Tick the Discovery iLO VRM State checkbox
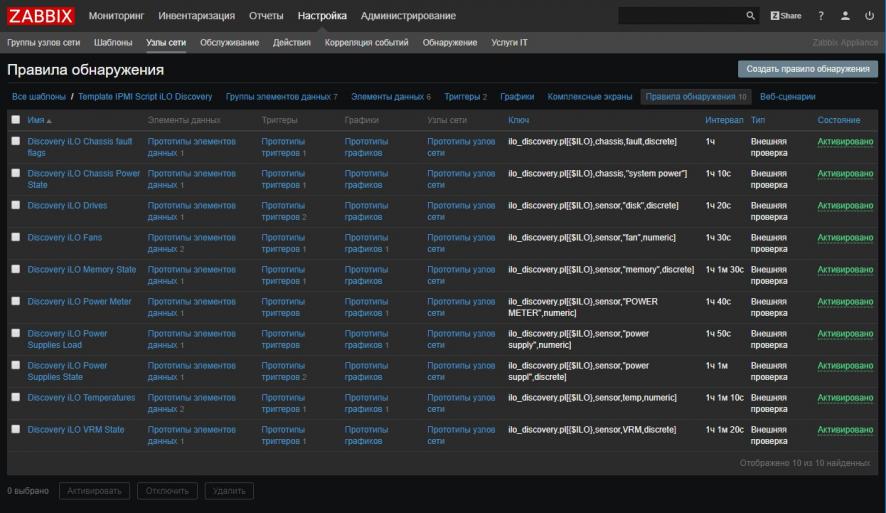Viewport: 886px width, 513px height. point(15,429)
